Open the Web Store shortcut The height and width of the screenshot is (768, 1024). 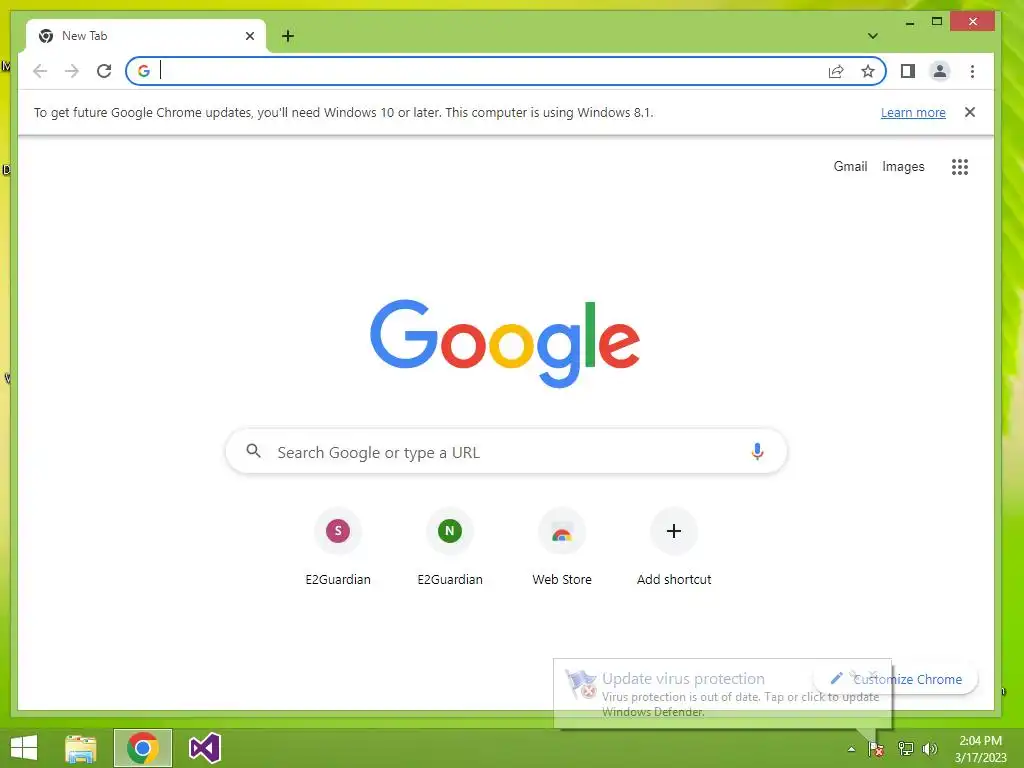pyautogui.click(x=562, y=547)
